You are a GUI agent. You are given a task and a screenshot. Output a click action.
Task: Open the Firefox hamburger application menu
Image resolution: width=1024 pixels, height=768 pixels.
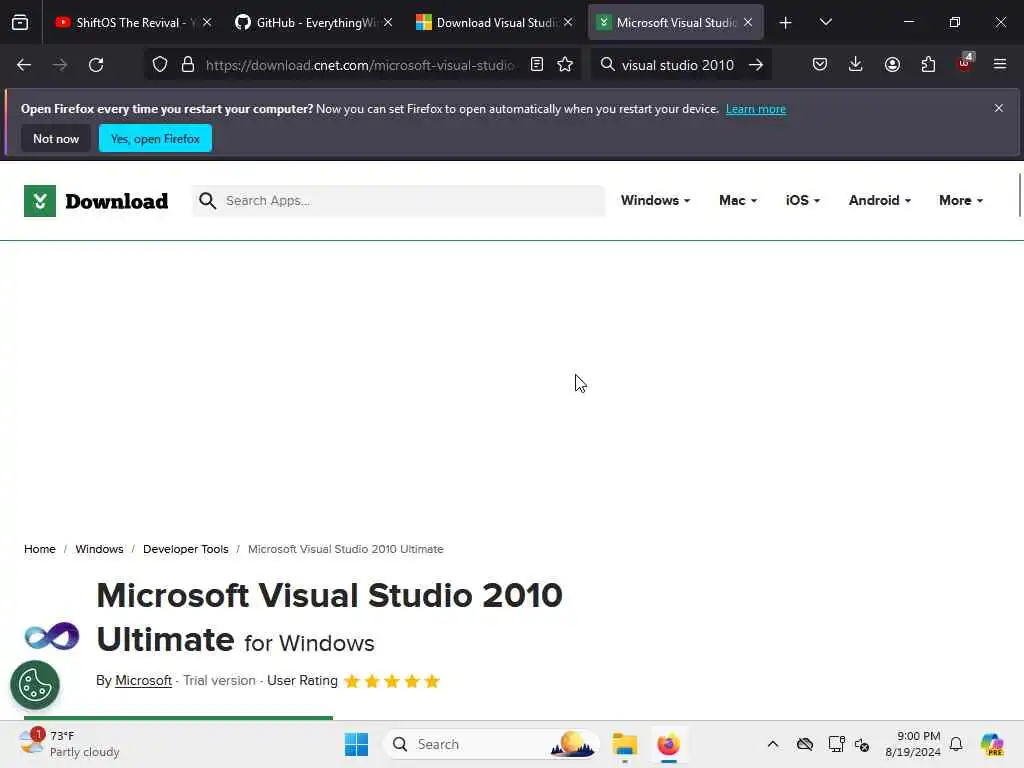(x=1000, y=64)
